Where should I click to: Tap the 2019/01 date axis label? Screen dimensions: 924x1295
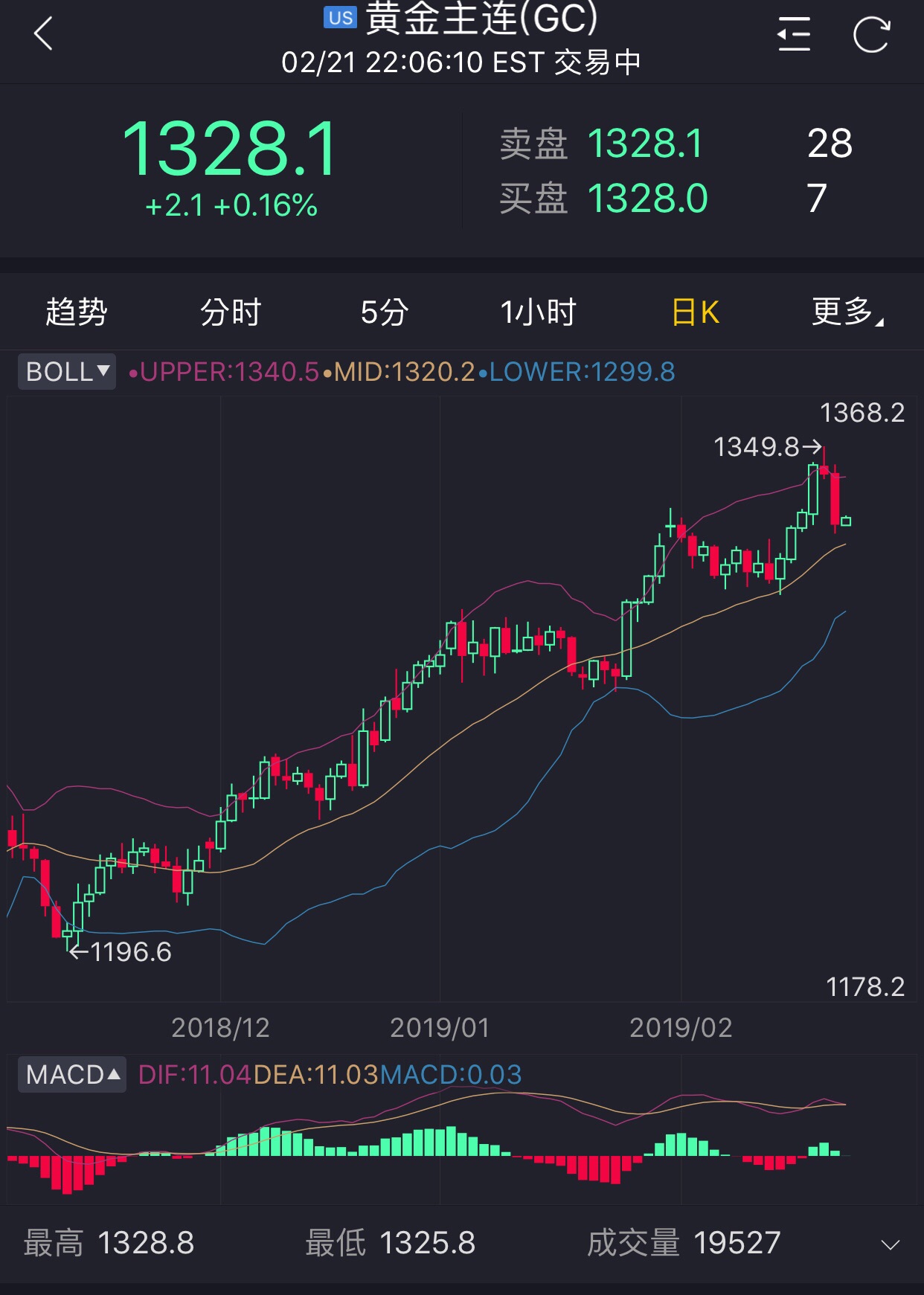click(x=440, y=1028)
